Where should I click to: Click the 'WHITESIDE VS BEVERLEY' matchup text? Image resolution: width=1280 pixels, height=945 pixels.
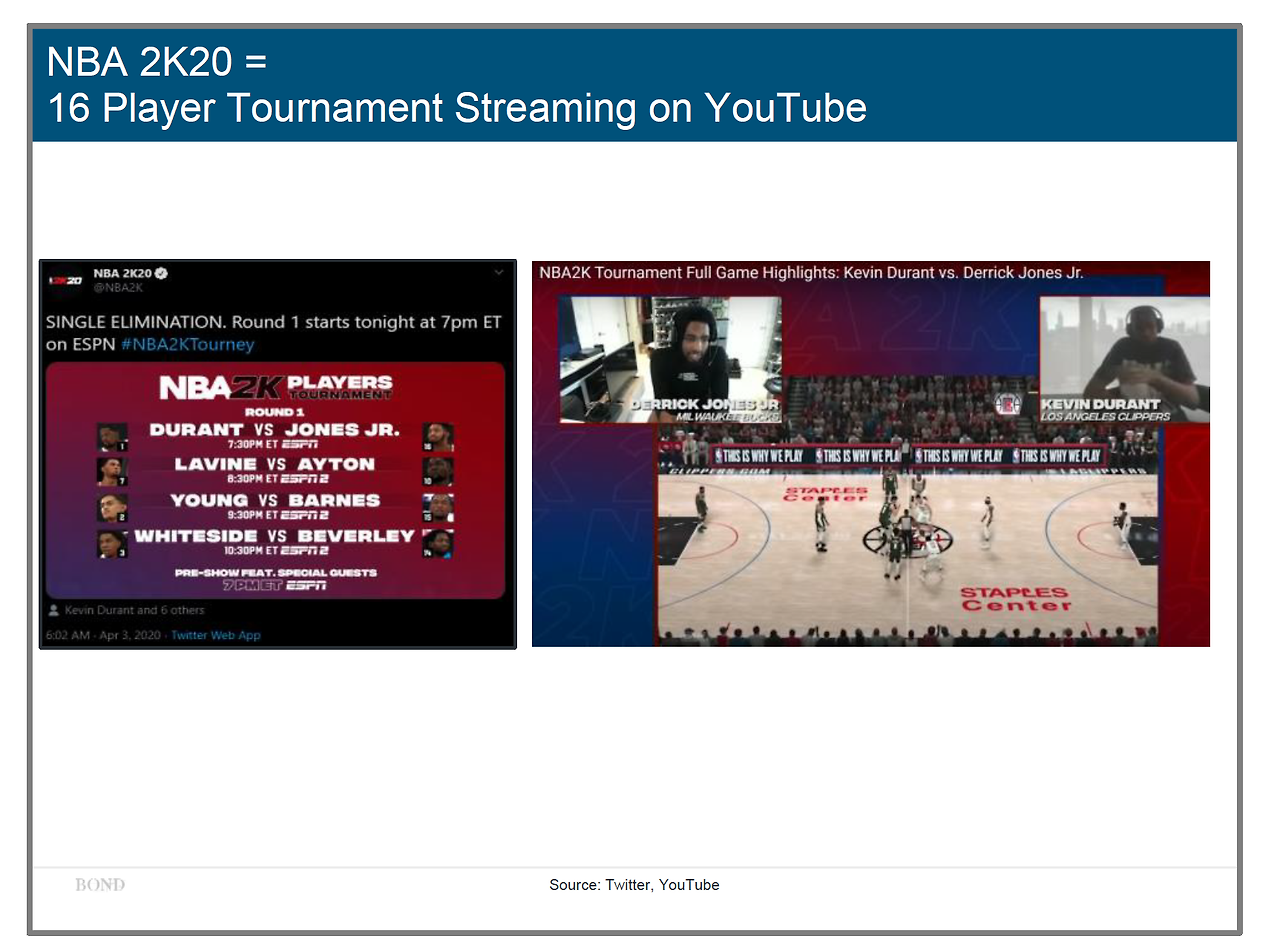274,536
